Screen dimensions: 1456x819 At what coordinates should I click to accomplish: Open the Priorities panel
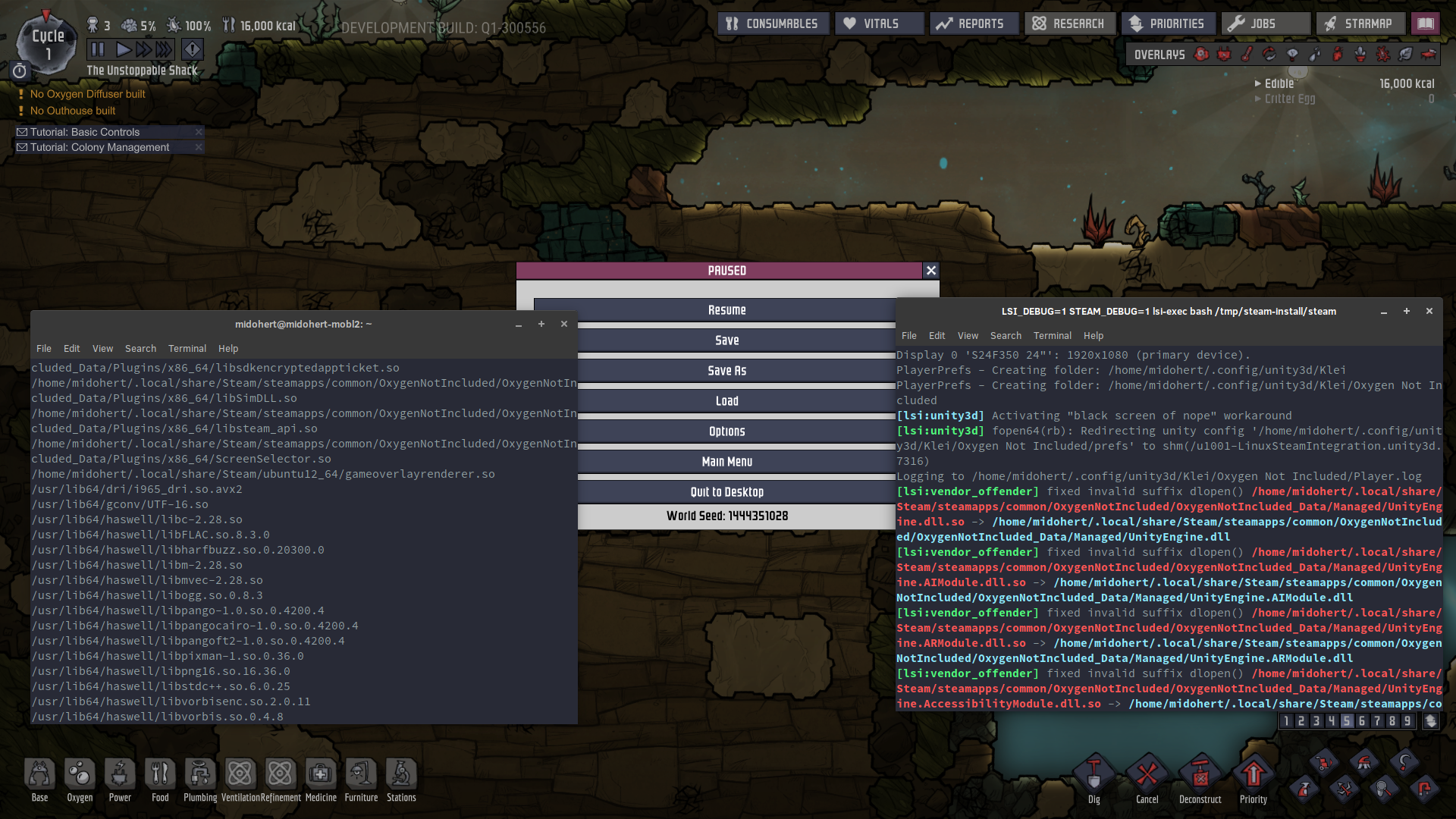[x=1168, y=24]
